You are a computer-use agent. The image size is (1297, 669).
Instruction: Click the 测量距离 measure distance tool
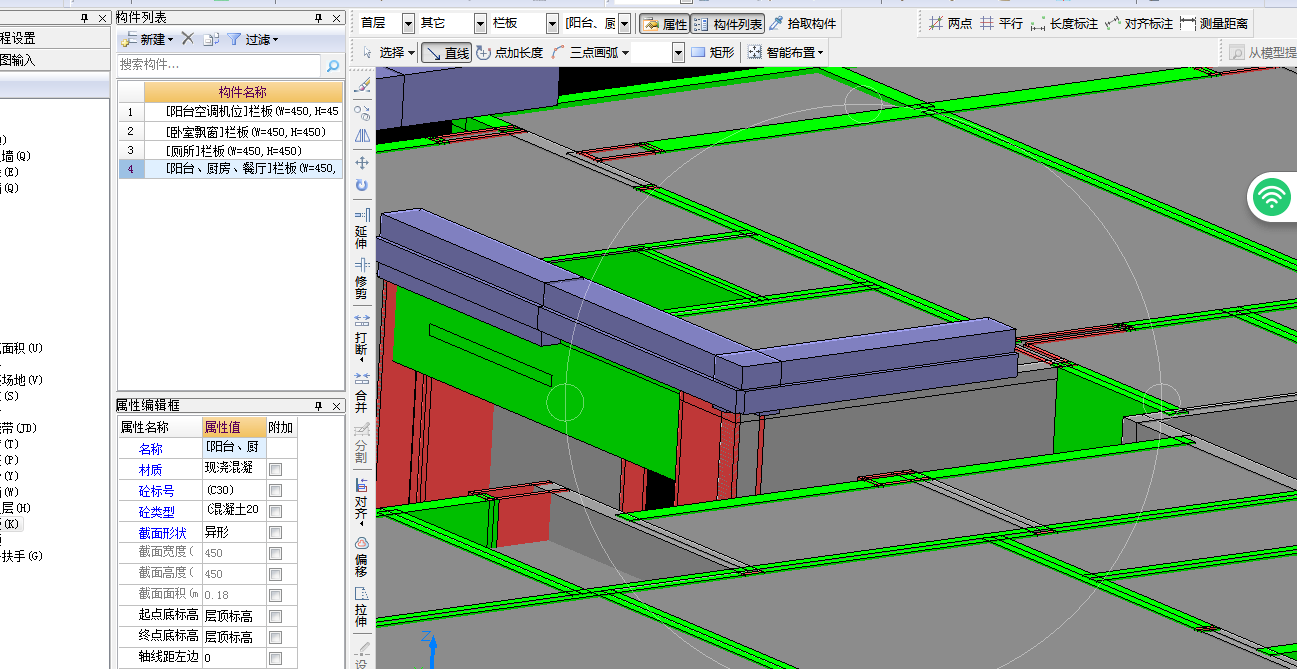(x=1214, y=23)
